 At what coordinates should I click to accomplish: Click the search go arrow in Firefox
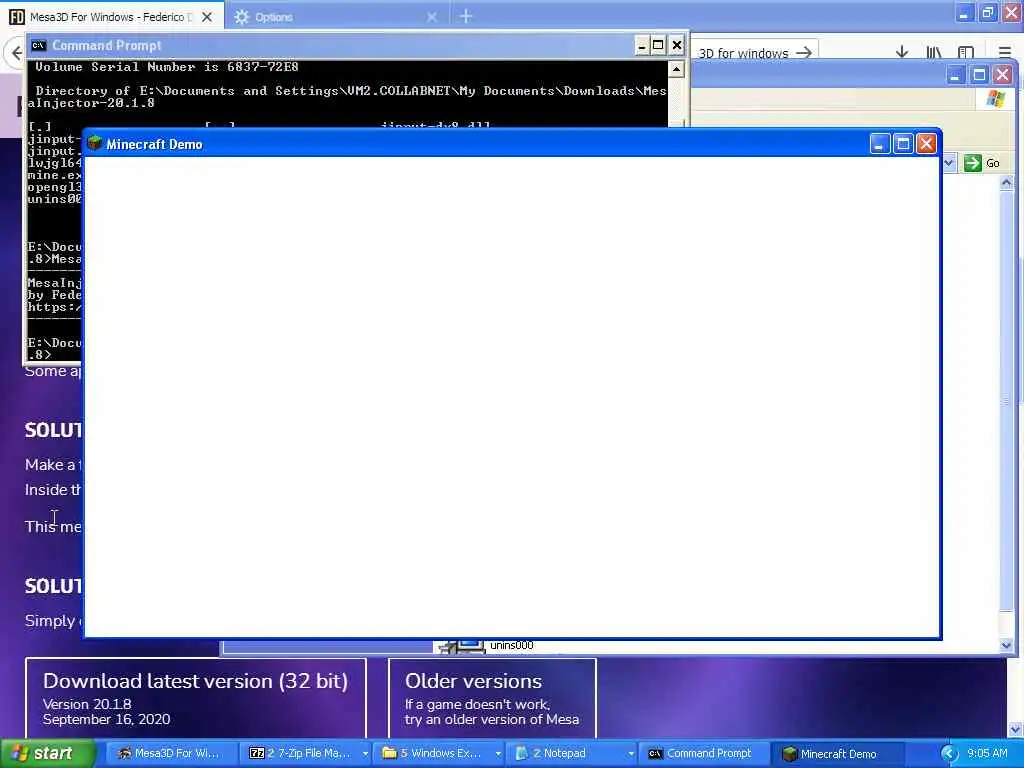click(x=804, y=52)
